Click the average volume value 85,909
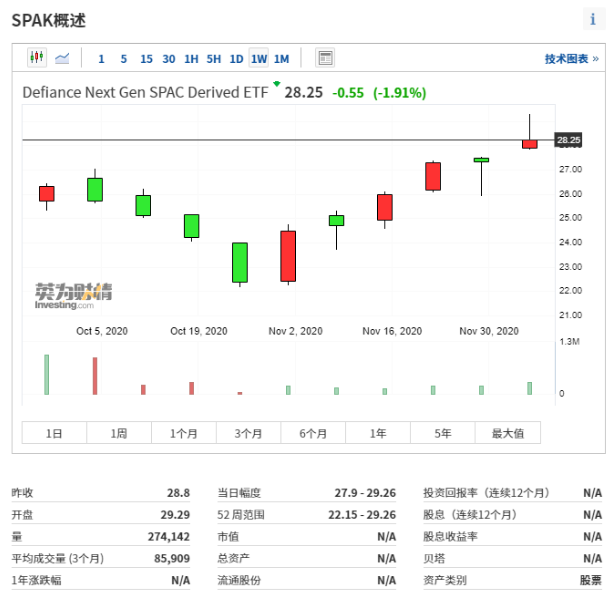610x594 pixels. (x=172, y=558)
